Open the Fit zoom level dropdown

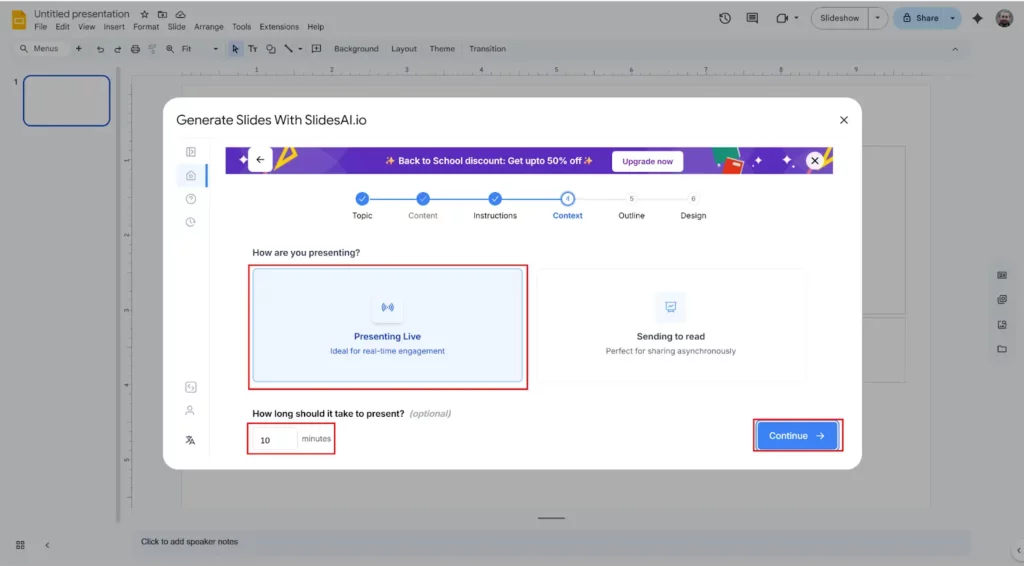tap(200, 49)
